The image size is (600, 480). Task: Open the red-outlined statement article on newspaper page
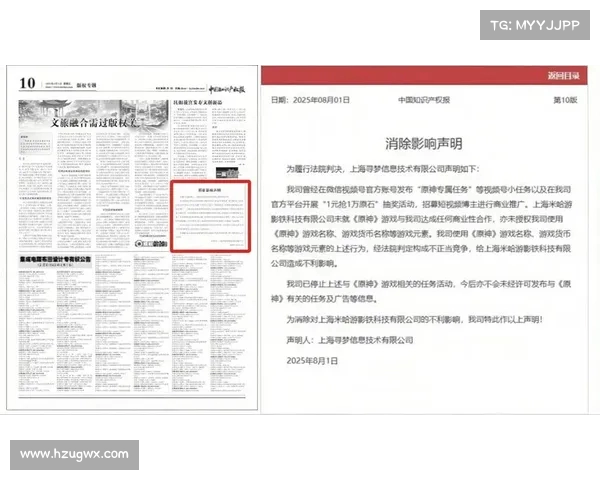tap(210, 217)
